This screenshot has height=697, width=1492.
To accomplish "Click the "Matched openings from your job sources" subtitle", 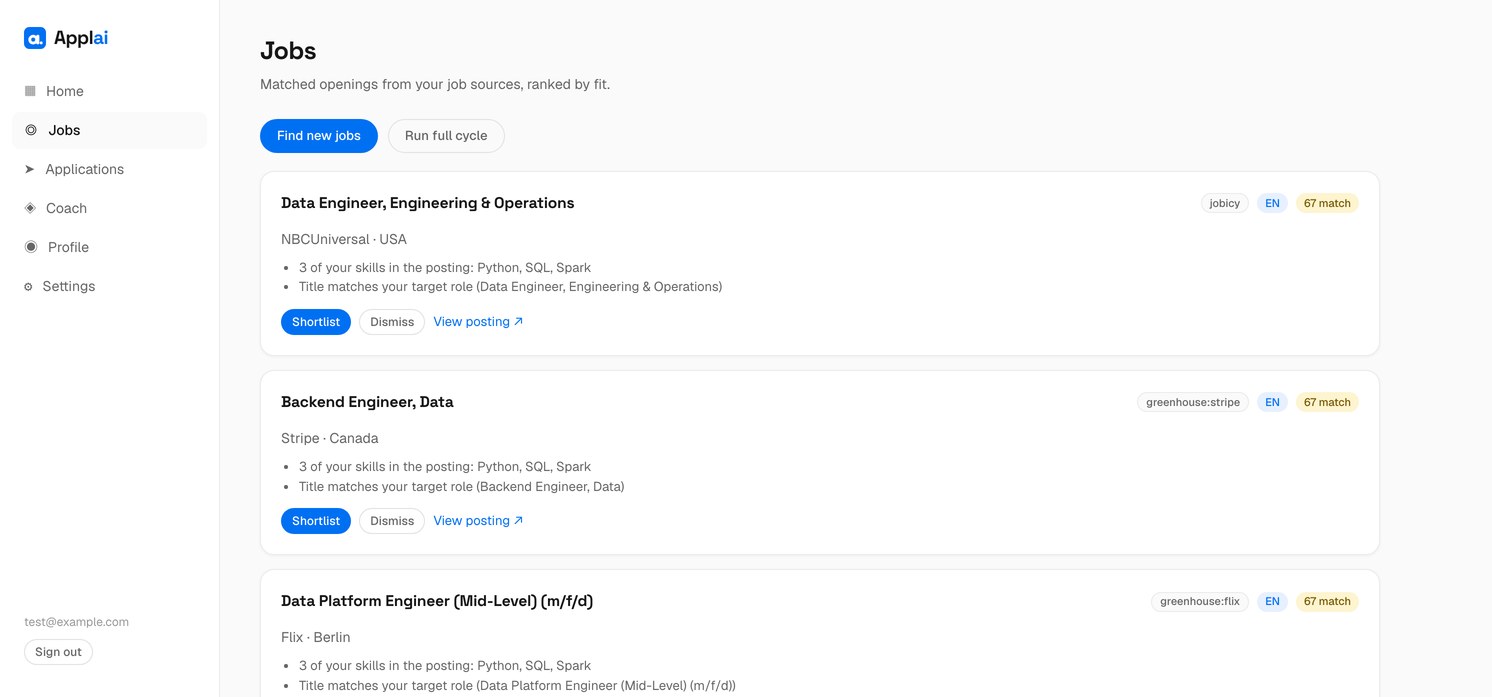I will coord(435,84).
